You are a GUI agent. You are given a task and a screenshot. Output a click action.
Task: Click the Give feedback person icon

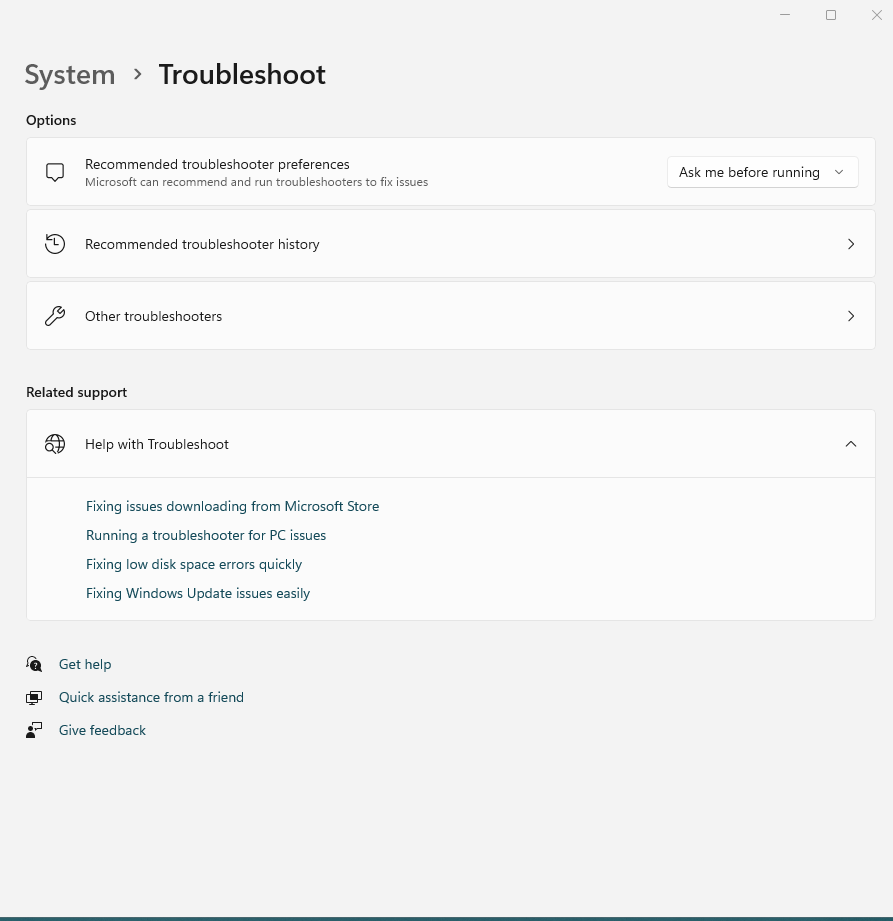coord(34,730)
